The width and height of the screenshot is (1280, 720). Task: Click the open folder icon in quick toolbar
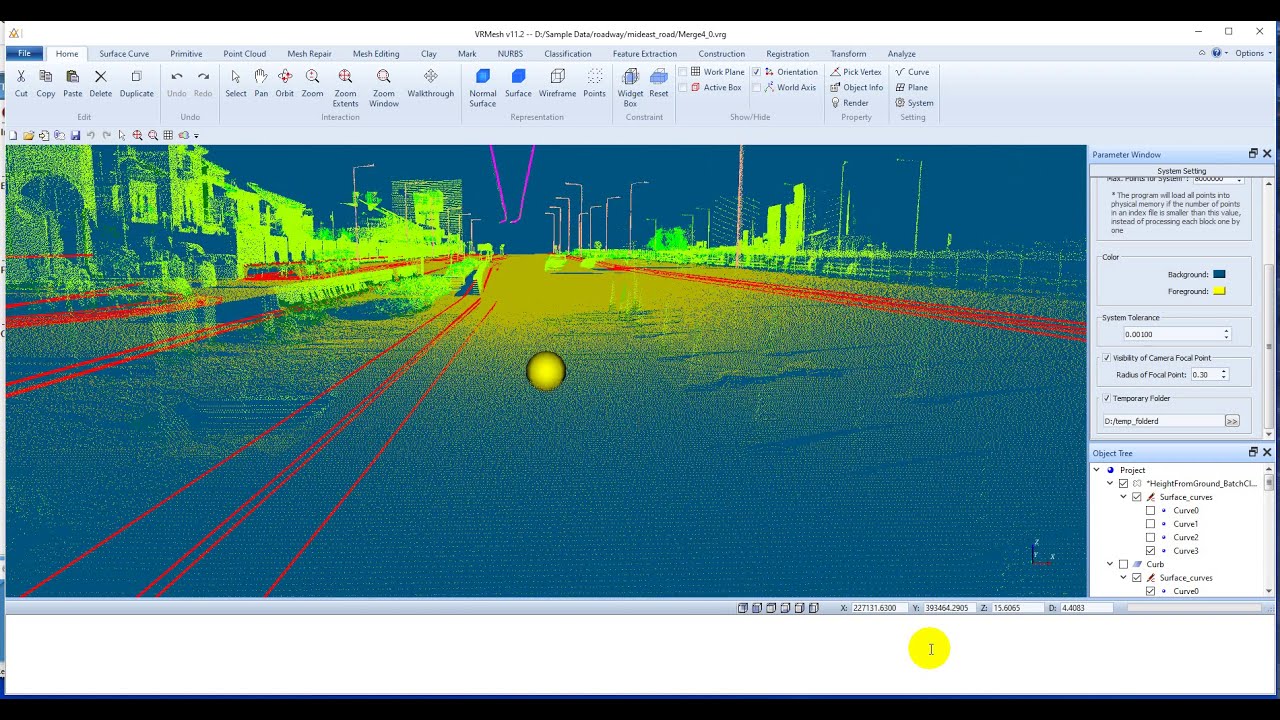coord(28,135)
